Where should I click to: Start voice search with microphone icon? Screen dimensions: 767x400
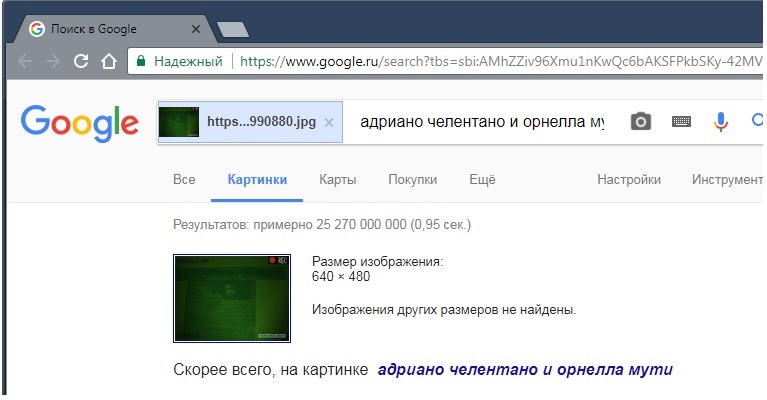click(721, 122)
